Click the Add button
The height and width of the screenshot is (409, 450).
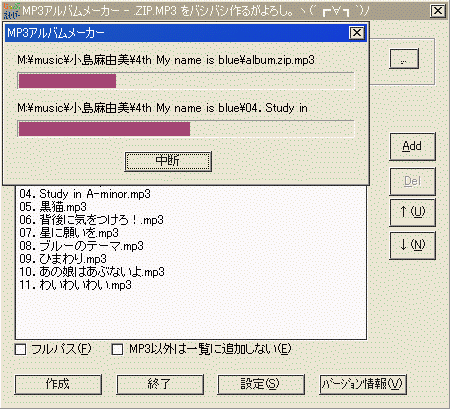point(412,147)
